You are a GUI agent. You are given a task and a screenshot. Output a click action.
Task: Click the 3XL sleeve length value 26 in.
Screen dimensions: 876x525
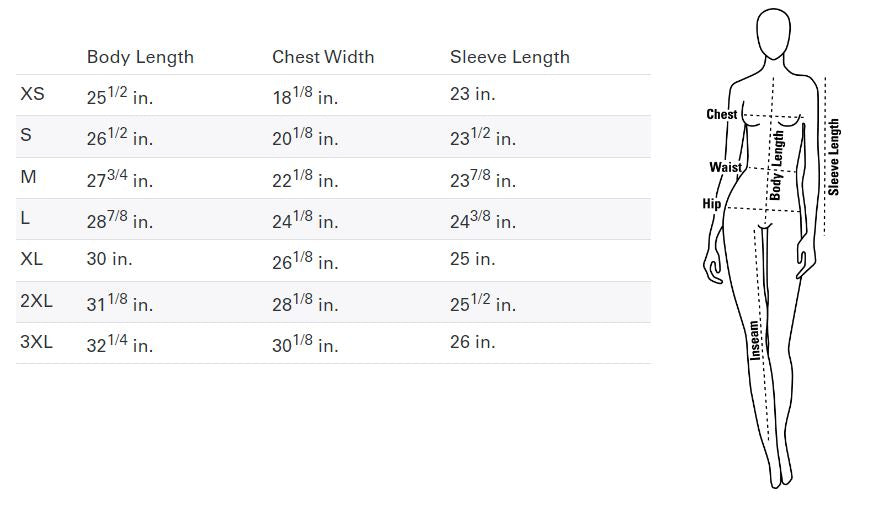coord(473,342)
